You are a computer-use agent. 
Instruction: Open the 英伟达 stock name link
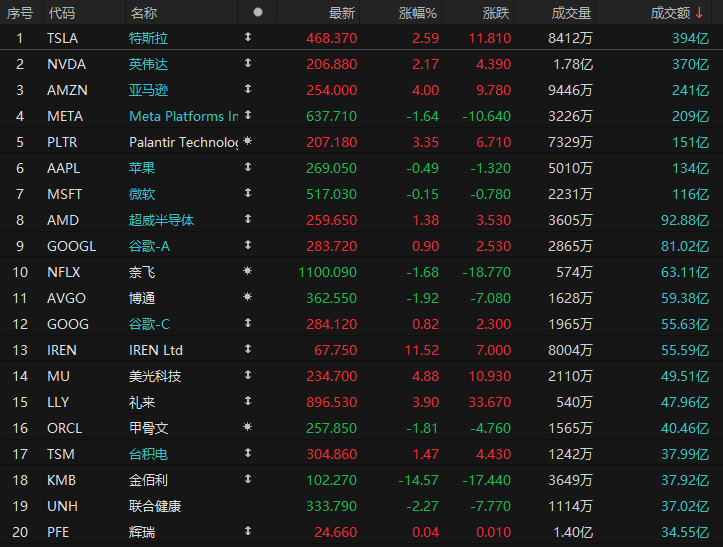148,64
